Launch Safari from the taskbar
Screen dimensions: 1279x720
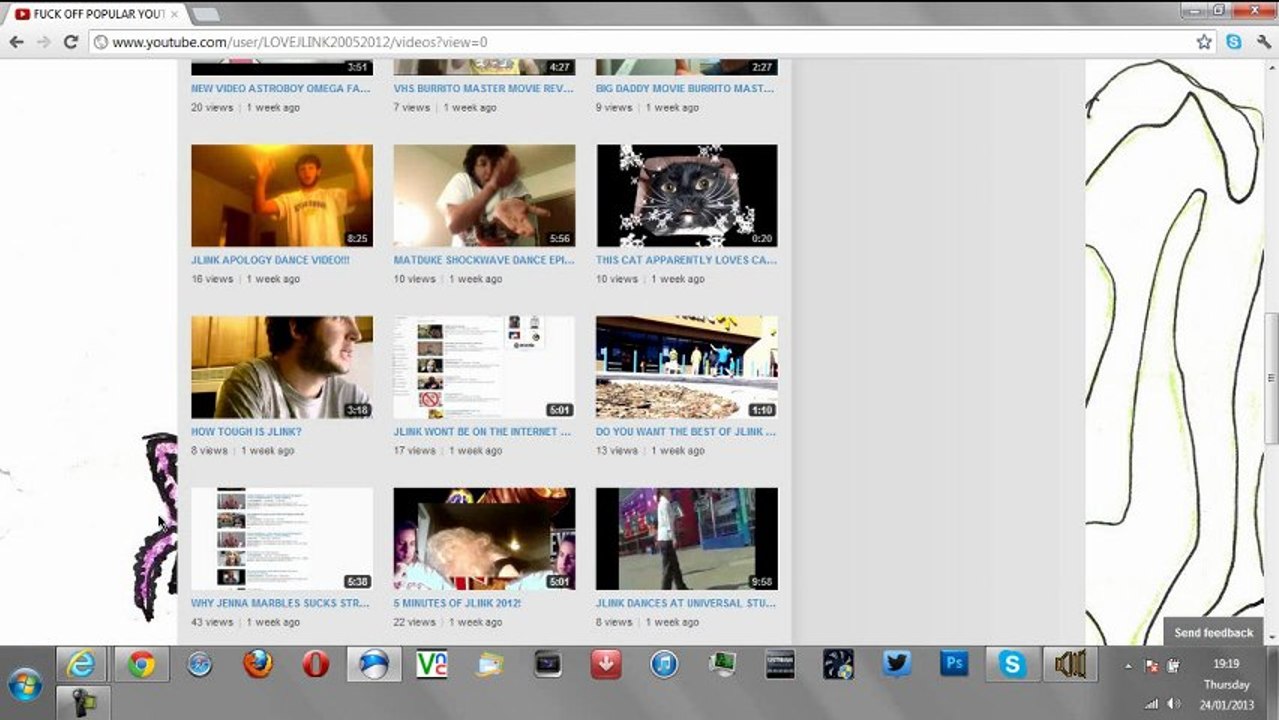(x=200, y=664)
